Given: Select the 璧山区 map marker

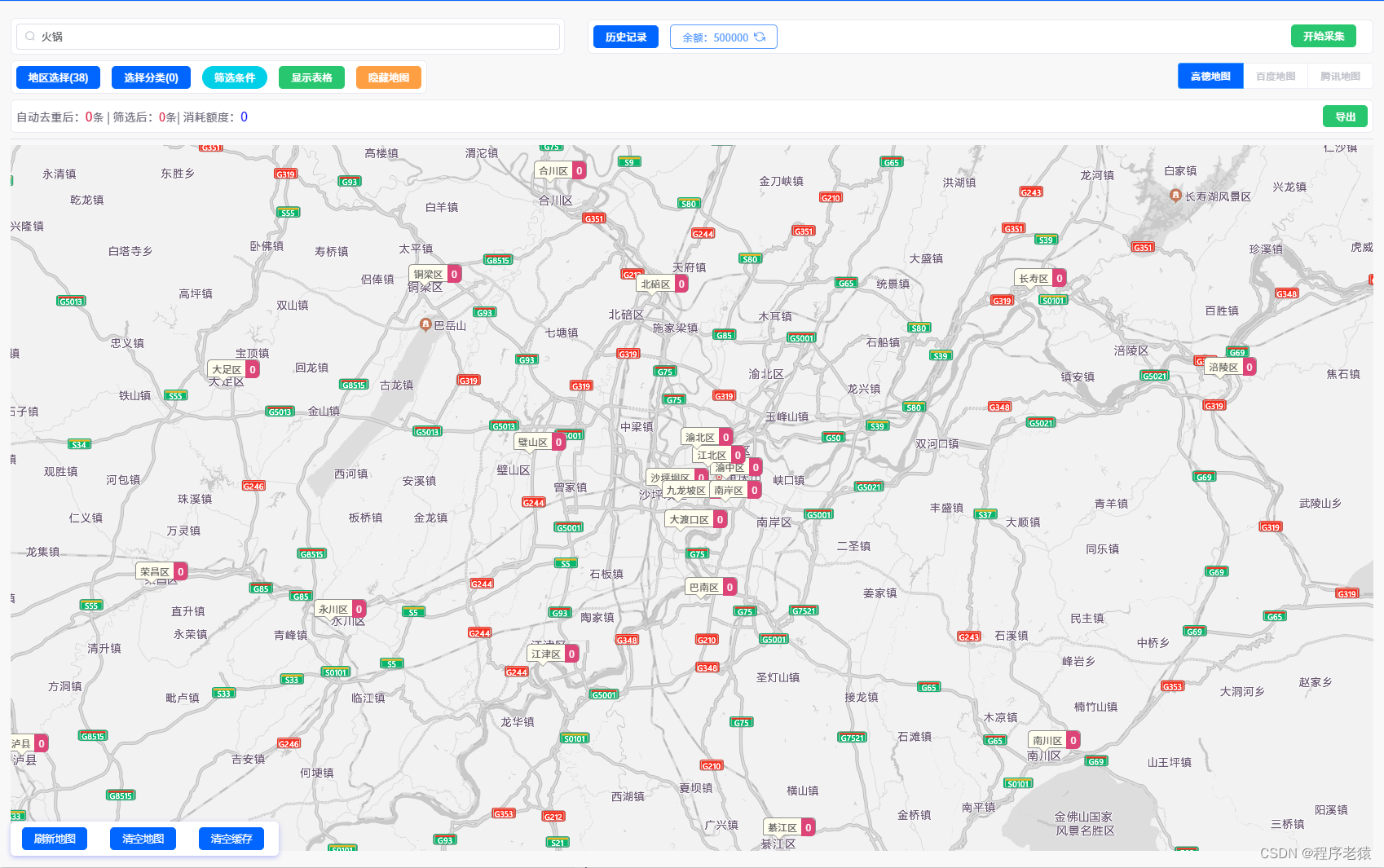Looking at the screenshot, I should tap(540, 442).
